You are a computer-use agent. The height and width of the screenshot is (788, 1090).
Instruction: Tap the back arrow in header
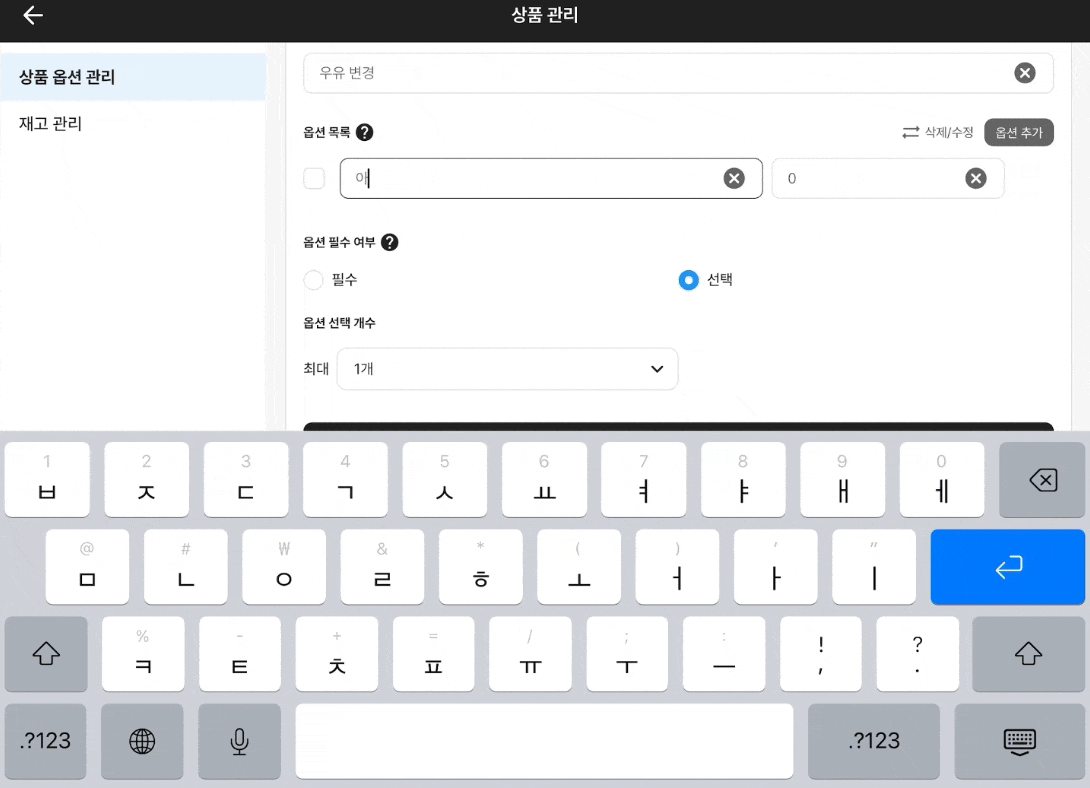point(33,15)
